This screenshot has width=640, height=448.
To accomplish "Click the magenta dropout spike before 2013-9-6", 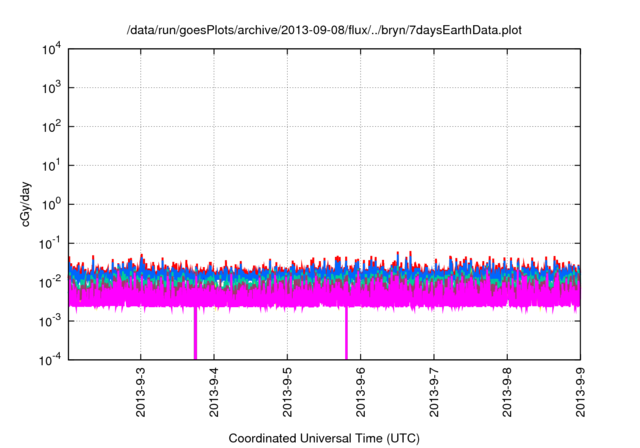I will (347, 333).
